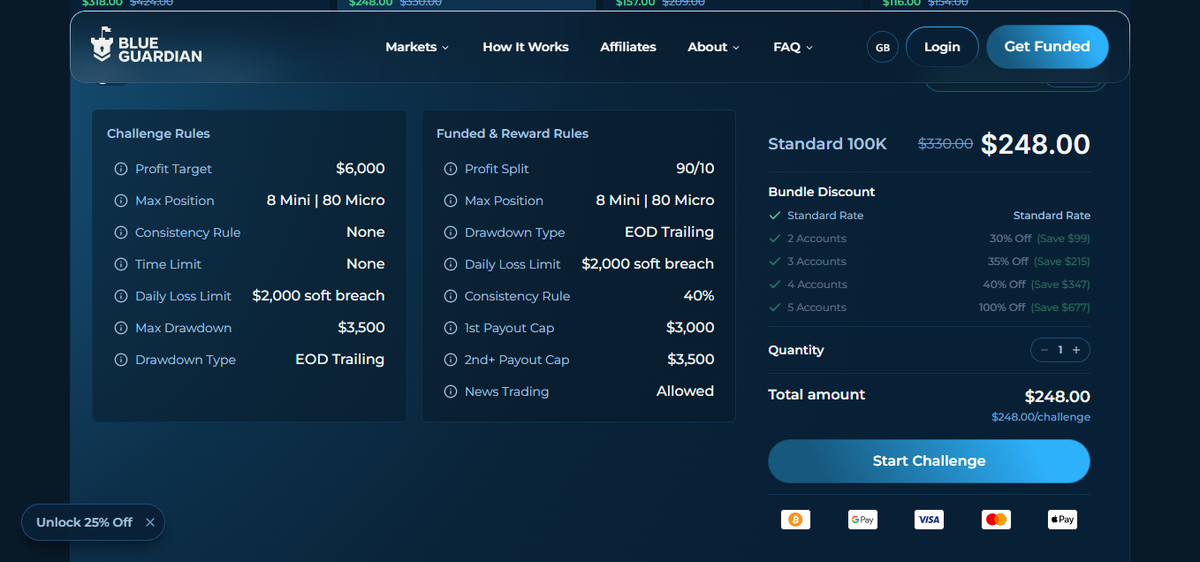This screenshot has height=562, width=1200.
Task: Click info icon beside Max Drawdown
Action: pyautogui.click(x=121, y=328)
